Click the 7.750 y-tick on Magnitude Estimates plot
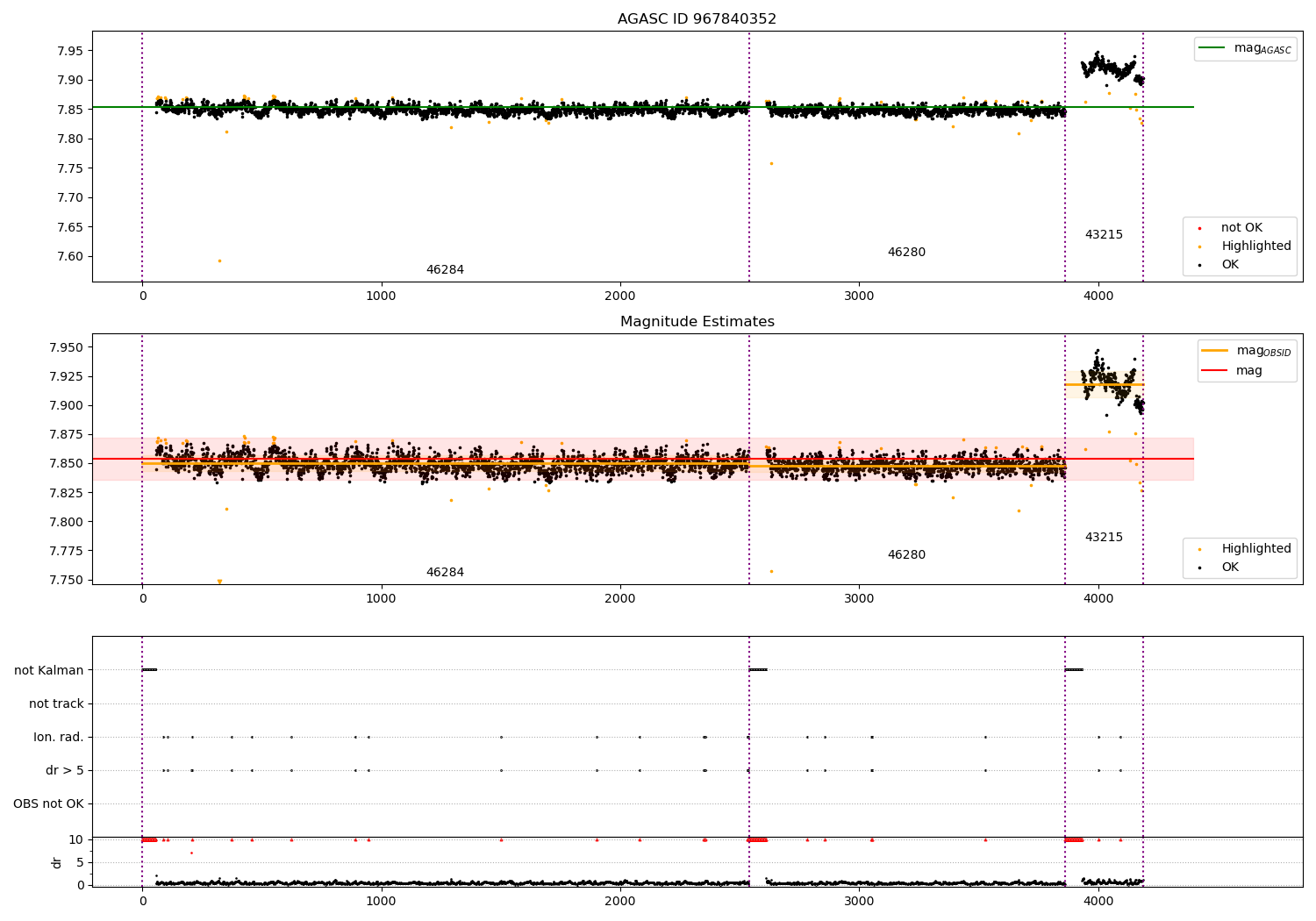Viewport: 1316px width, 921px height. (65, 580)
